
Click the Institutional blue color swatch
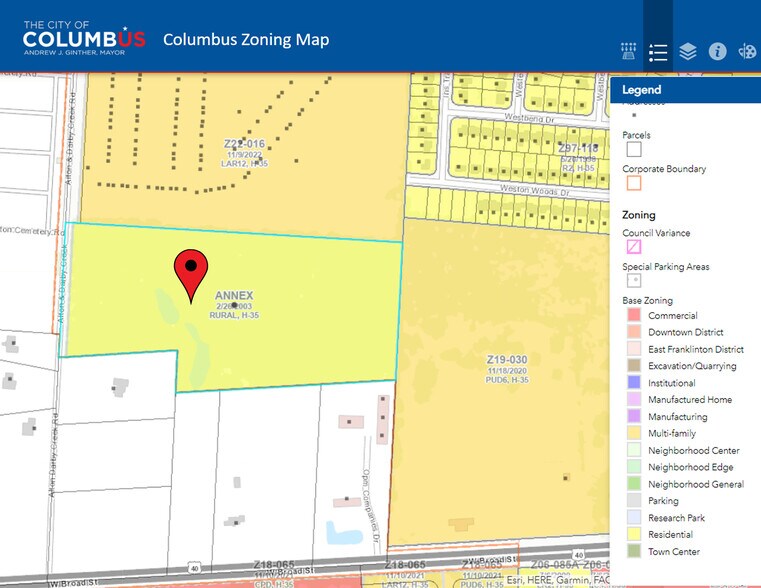coord(633,383)
